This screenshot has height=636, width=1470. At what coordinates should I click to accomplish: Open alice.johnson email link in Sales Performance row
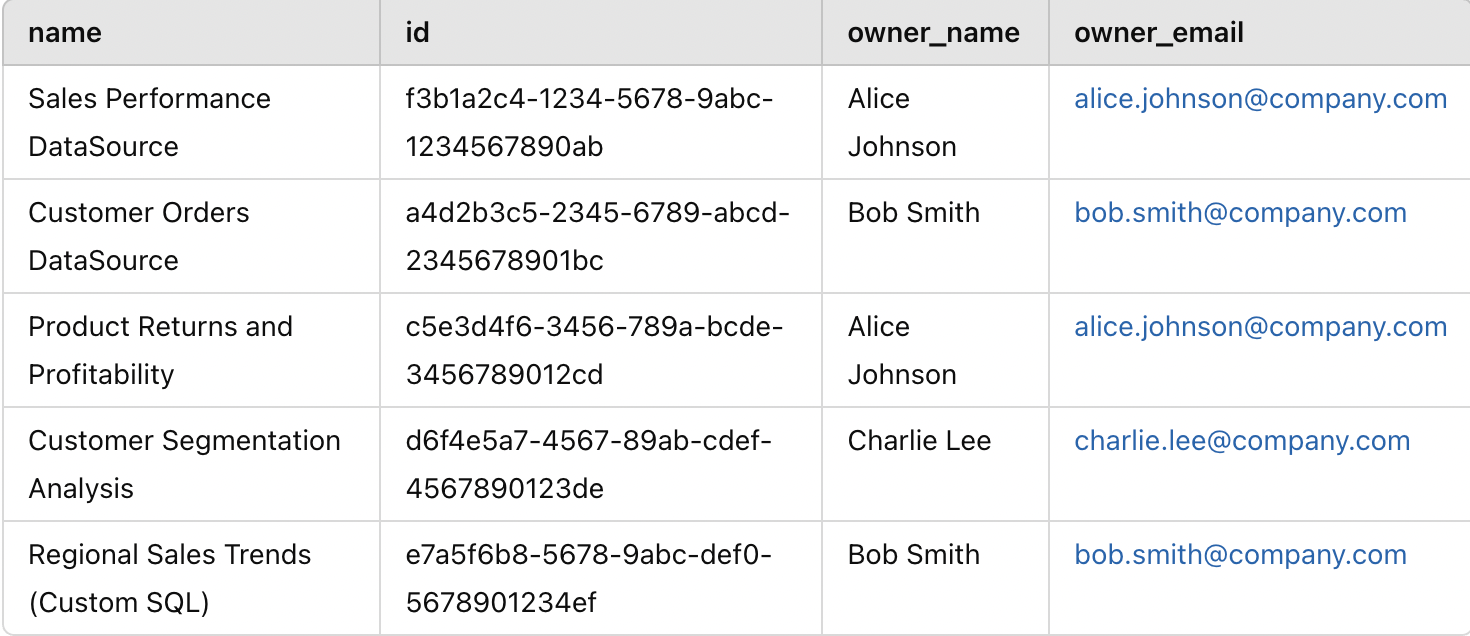pos(1260,99)
